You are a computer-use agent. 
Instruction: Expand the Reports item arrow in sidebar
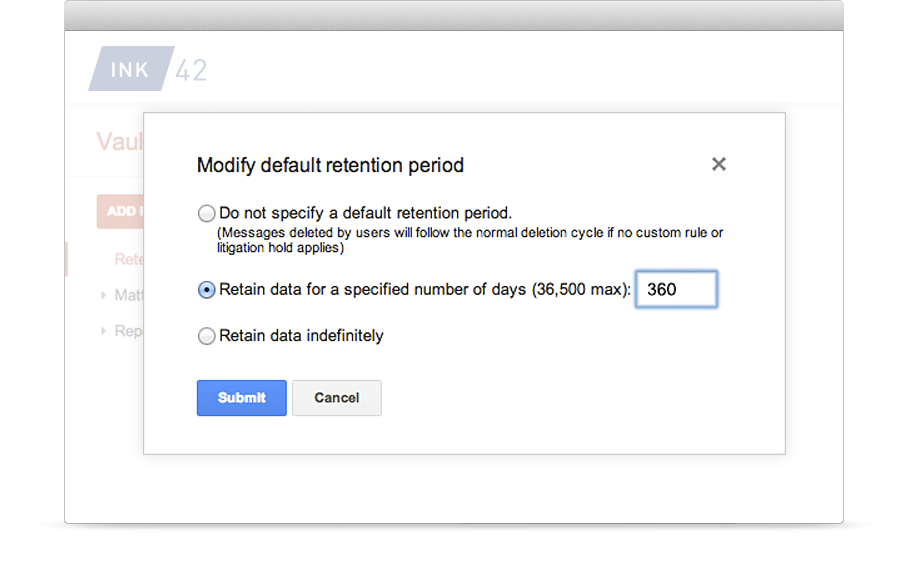103,331
